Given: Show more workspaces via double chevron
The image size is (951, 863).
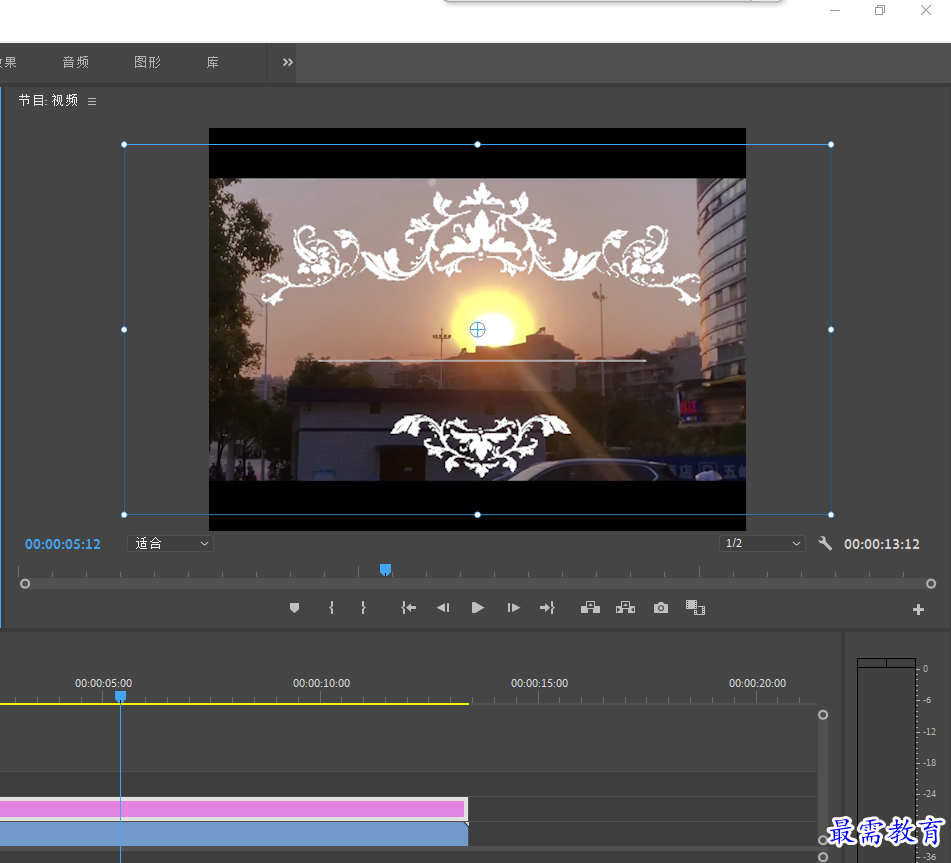Looking at the screenshot, I should pos(287,62).
